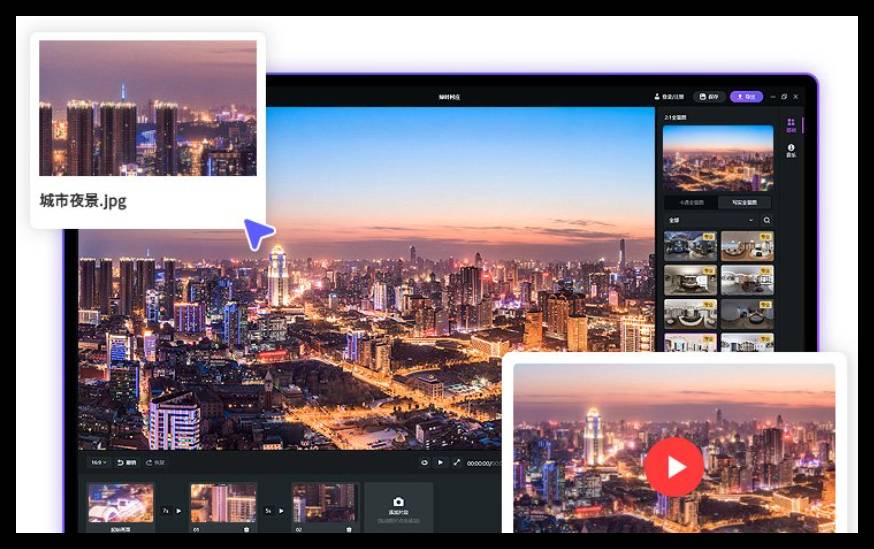The height and width of the screenshot is (549, 874).
Task: Open the music panel icon in right sidebar
Action: (791, 150)
